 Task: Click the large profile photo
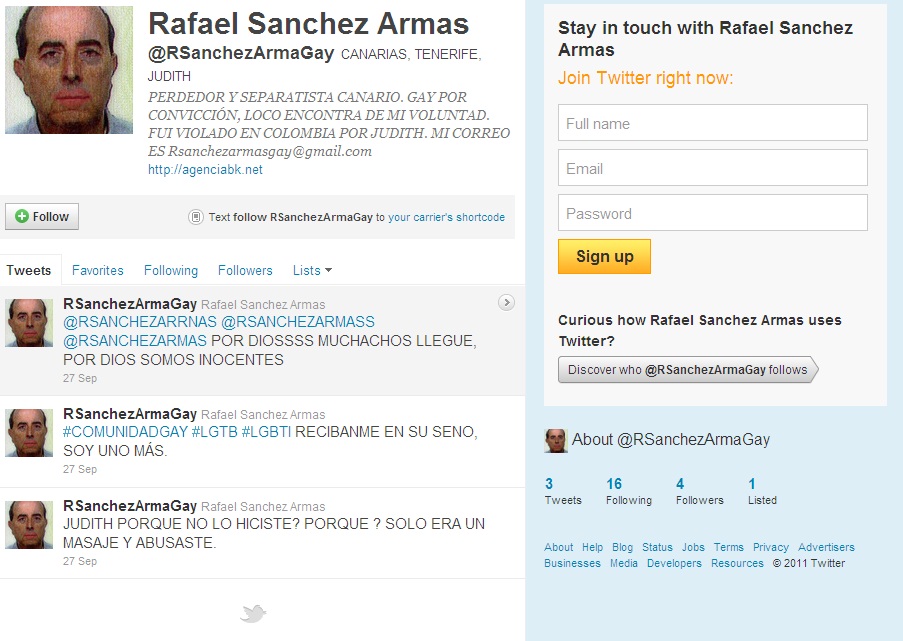tap(69, 70)
